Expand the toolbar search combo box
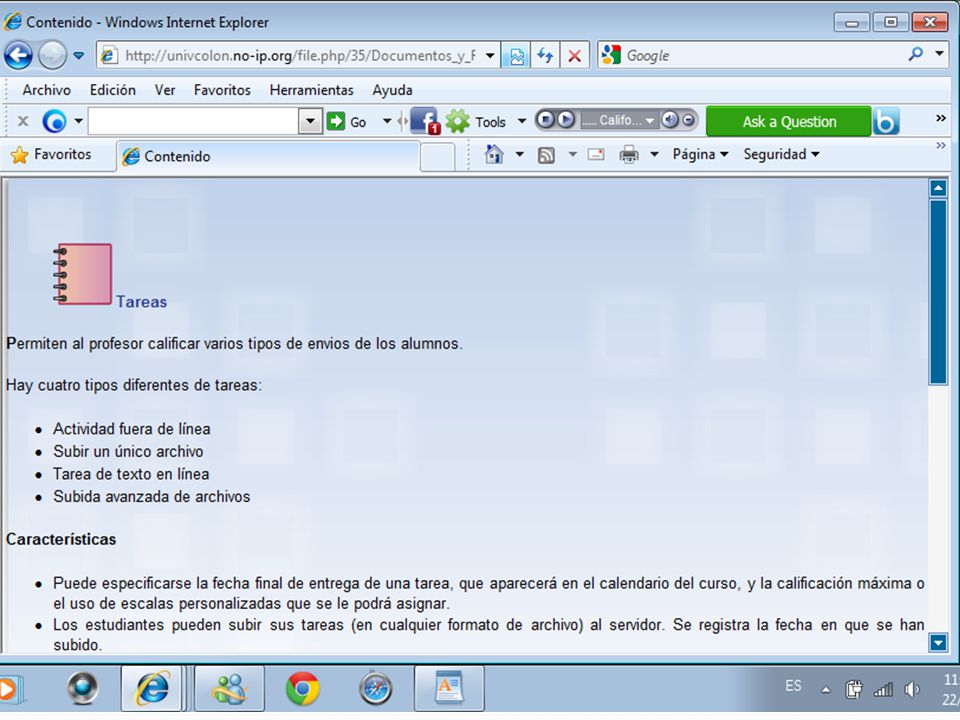The image size is (960, 720). click(x=310, y=121)
